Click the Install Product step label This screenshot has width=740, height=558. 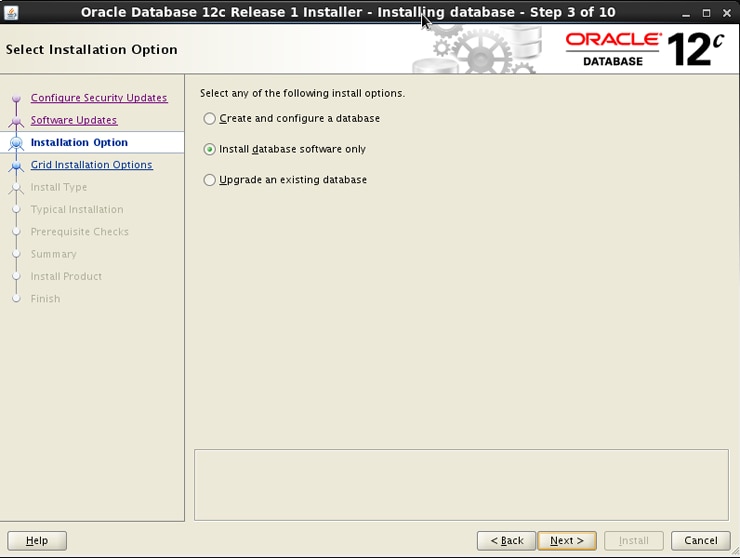tap(66, 276)
